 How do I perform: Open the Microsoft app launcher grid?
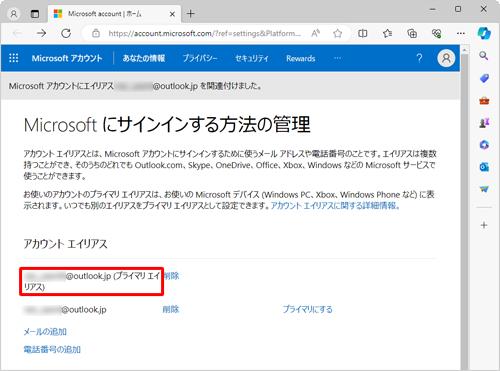[14, 58]
